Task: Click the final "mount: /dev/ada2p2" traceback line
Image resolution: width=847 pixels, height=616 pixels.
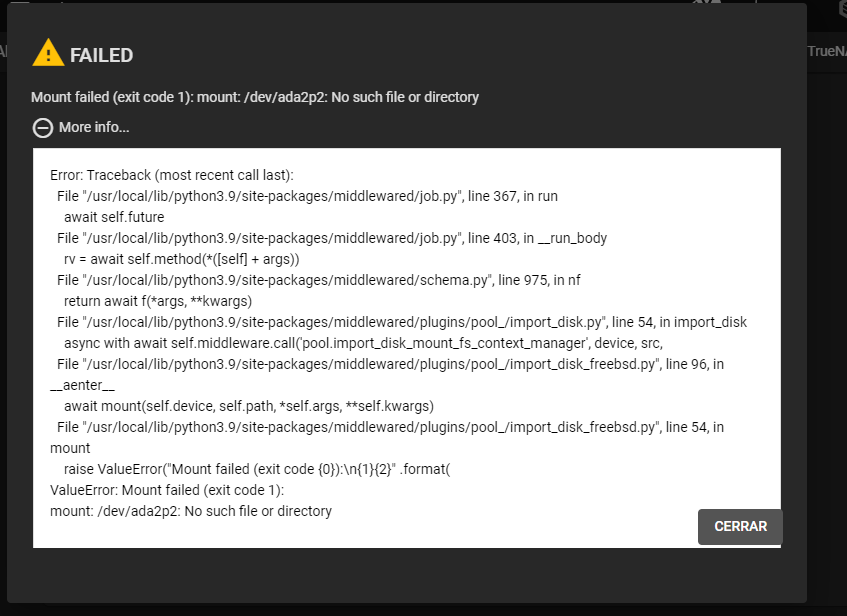Action: (191, 511)
